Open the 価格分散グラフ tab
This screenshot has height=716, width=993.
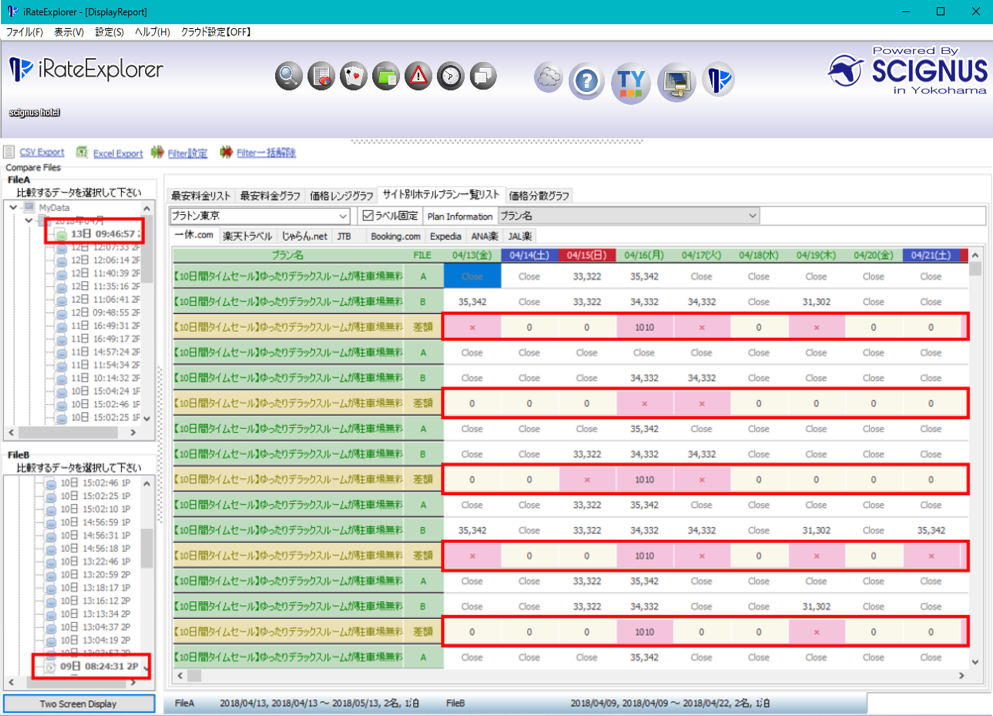[x=539, y=196]
